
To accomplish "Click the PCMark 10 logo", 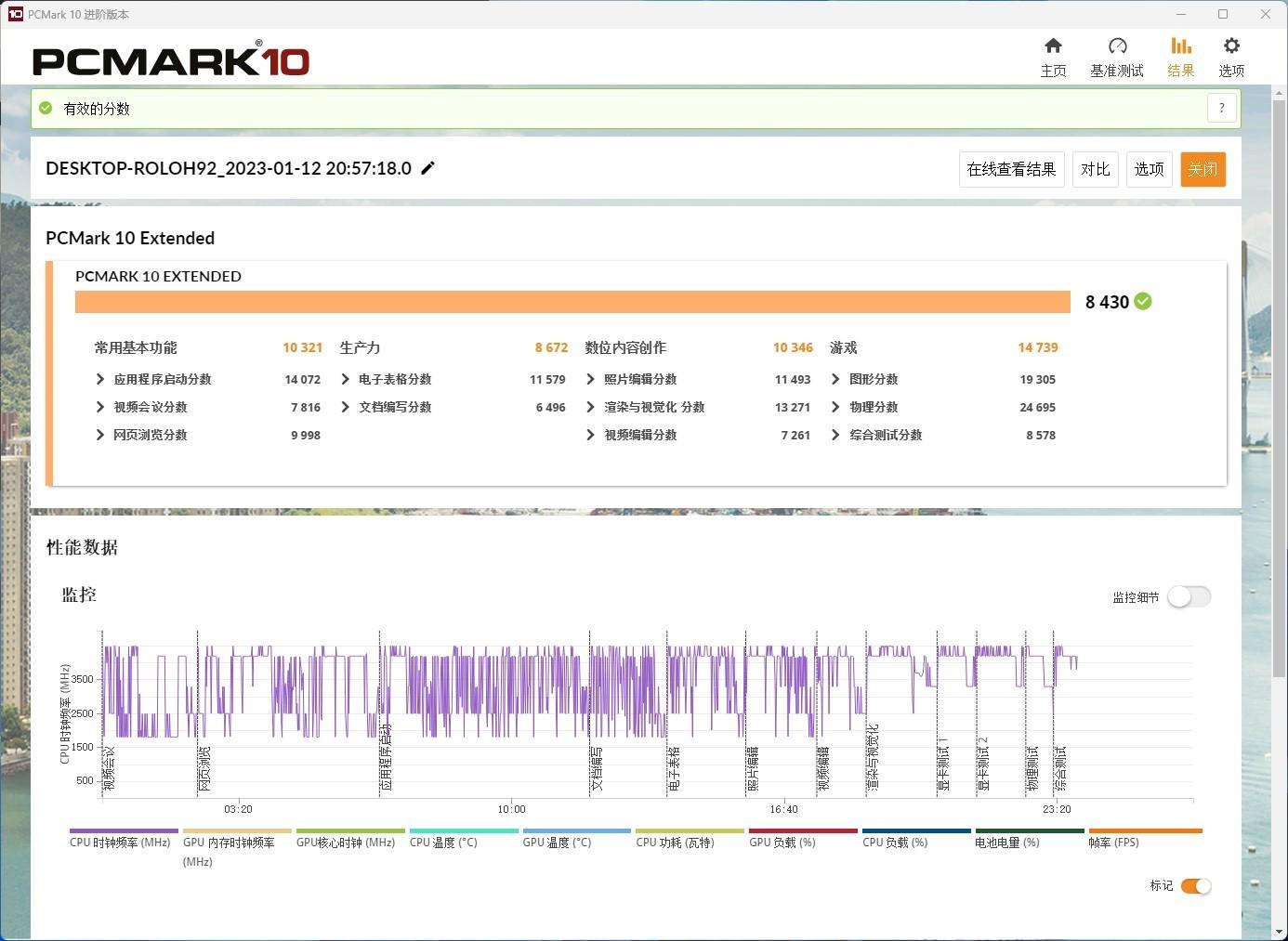I will click(x=171, y=60).
